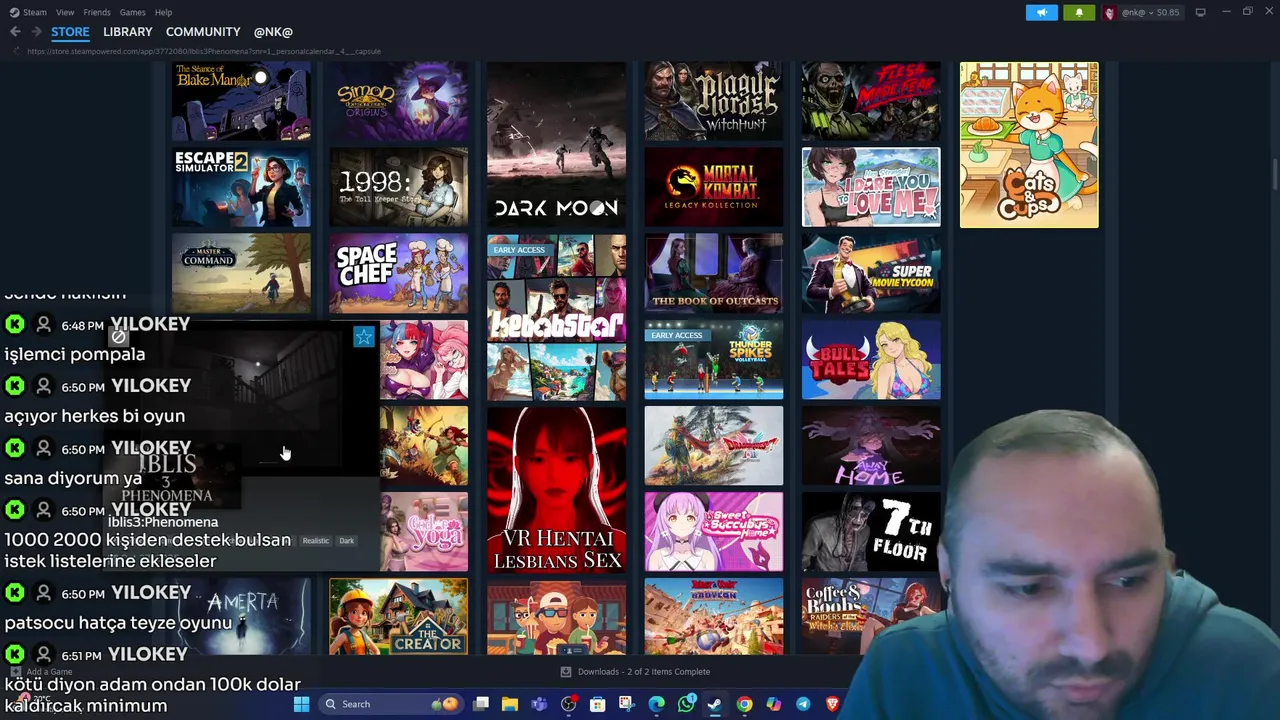Click the ignore icon on the hover card

pyautogui.click(x=118, y=337)
